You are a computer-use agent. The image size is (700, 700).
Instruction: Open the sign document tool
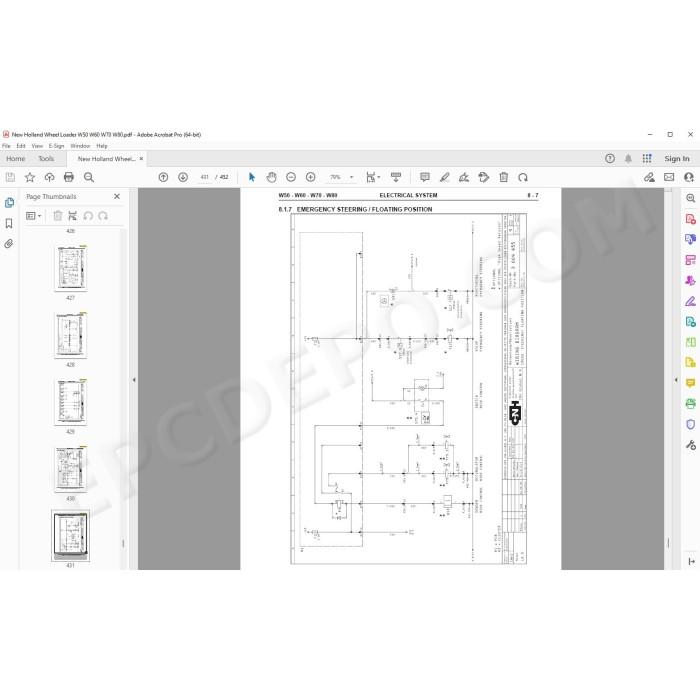(x=464, y=177)
